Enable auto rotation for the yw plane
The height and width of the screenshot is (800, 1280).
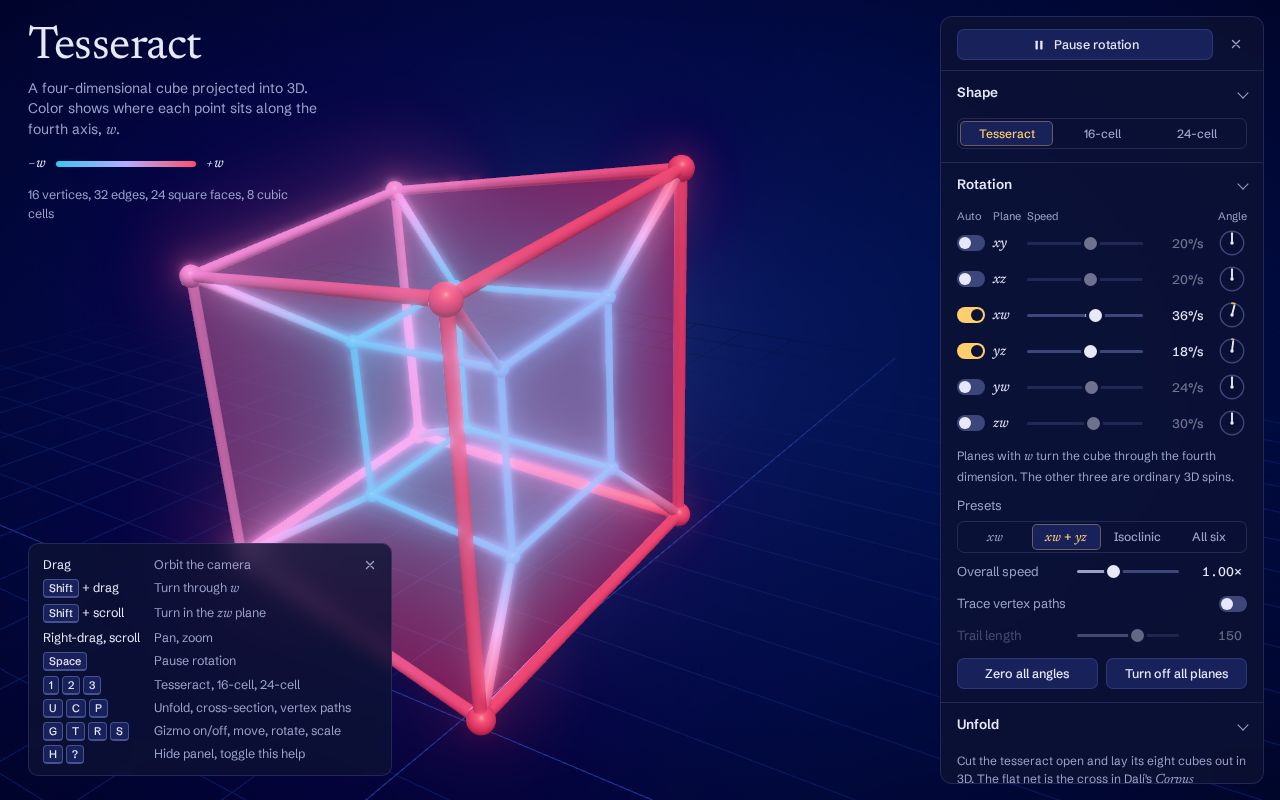coord(971,387)
